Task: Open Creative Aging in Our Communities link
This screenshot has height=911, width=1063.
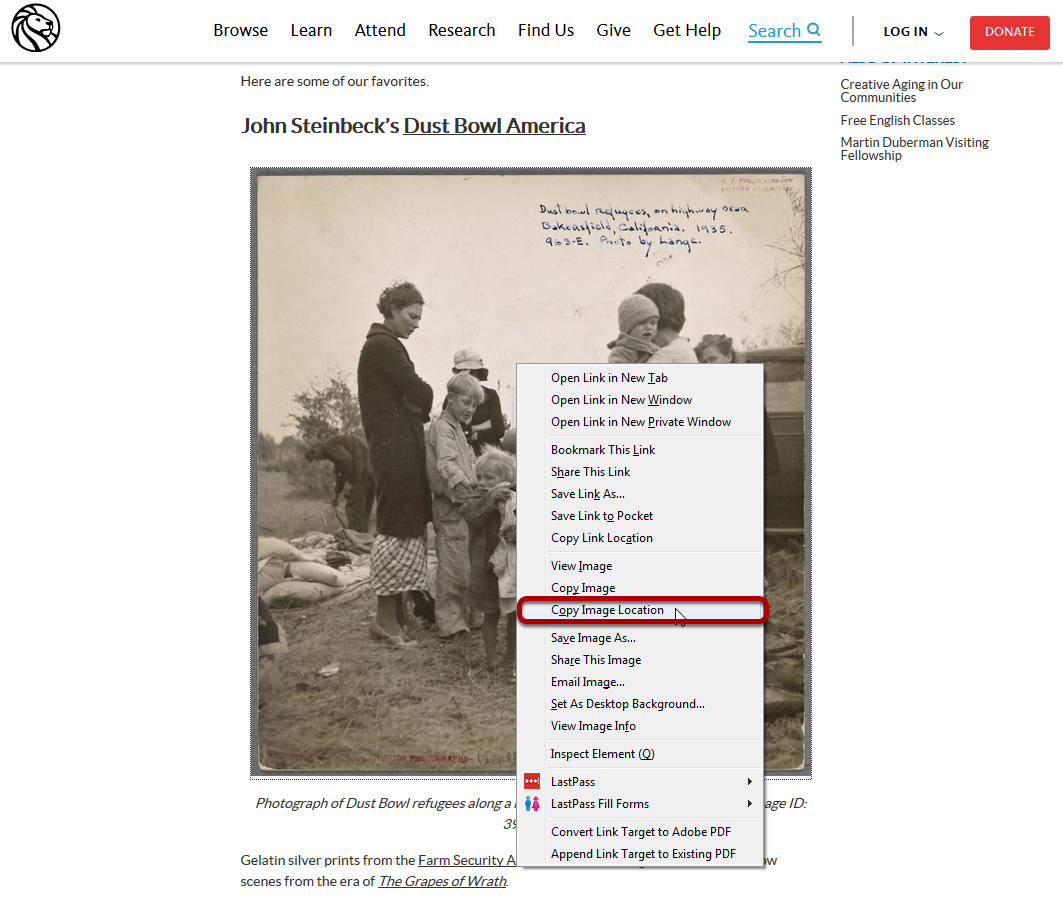Action: (x=902, y=91)
